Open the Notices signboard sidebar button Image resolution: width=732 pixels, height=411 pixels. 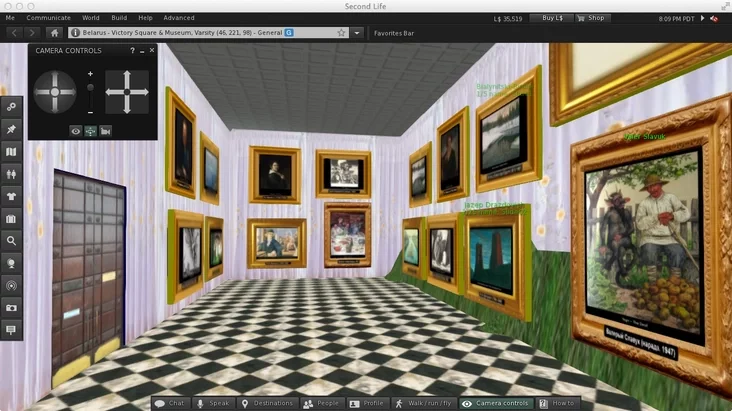click(11, 330)
